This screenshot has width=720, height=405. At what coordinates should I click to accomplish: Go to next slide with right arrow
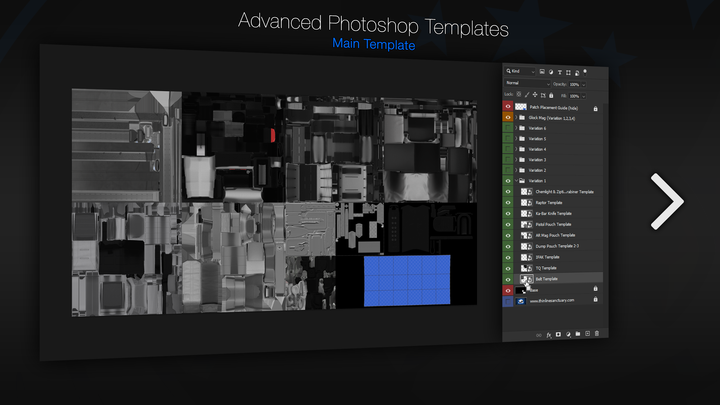(x=666, y=201)
